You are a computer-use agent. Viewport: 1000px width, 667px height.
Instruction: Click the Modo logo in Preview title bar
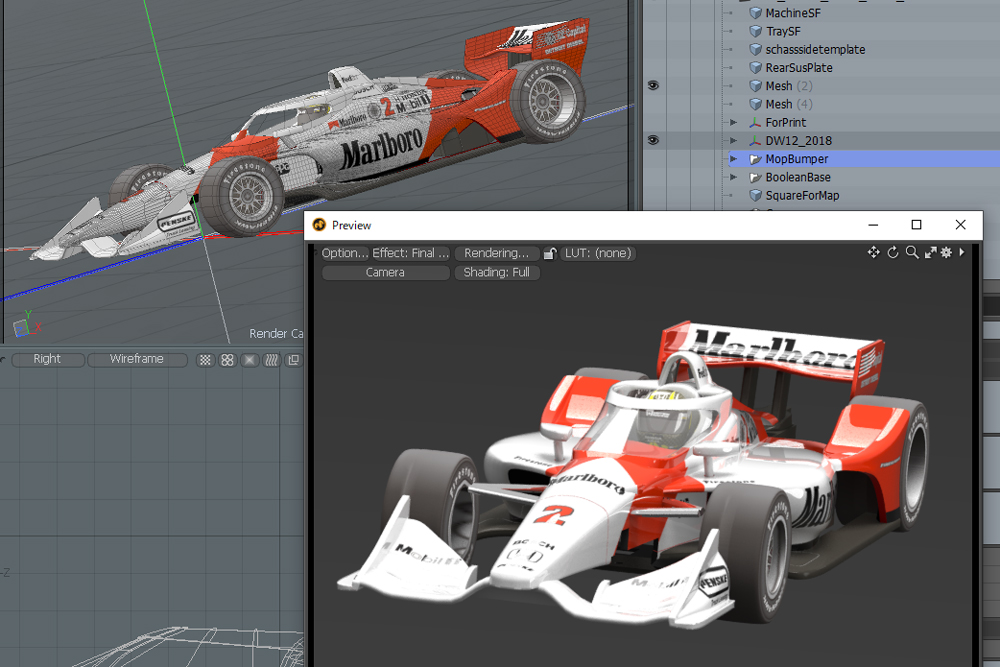pos(320,225)
